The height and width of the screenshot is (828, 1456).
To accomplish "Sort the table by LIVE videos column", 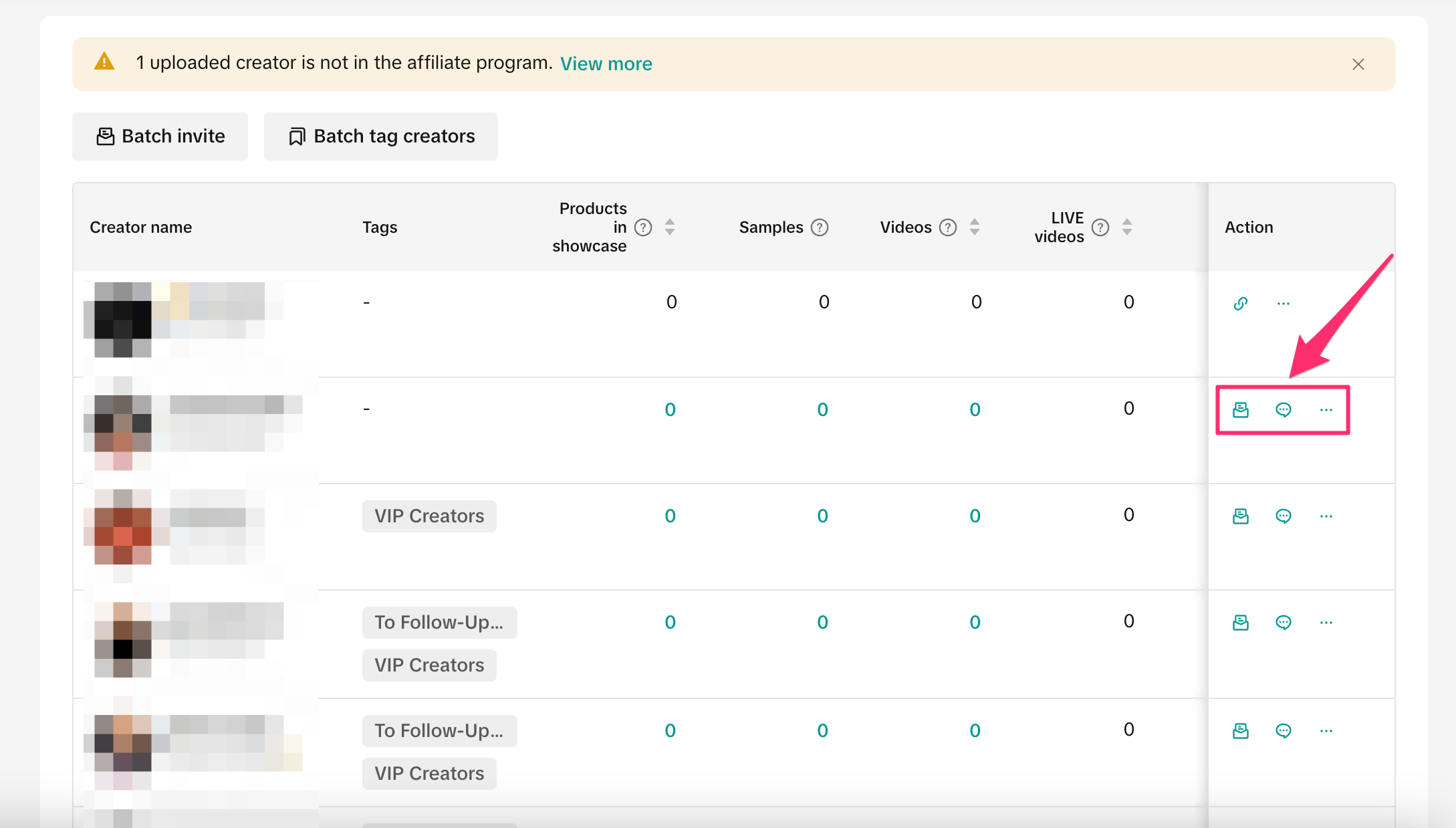I will 1126,227.
